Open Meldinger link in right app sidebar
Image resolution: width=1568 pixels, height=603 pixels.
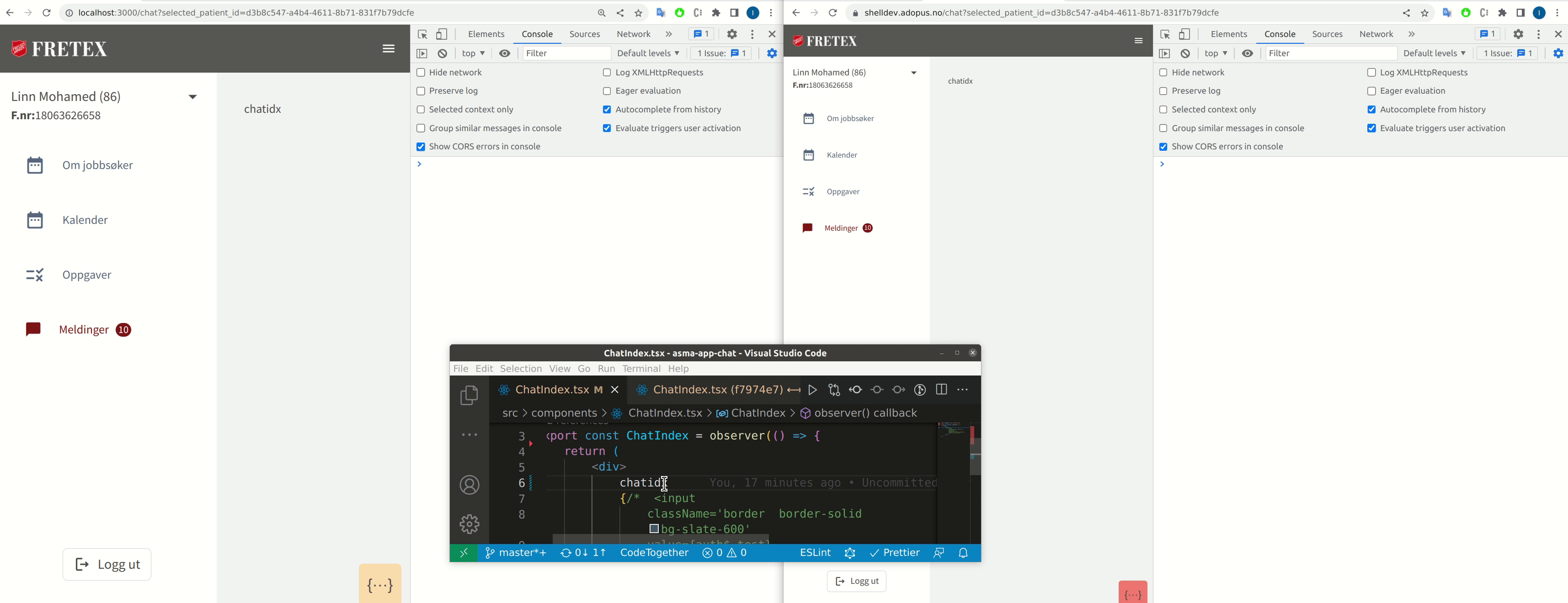[x=841, y=228]
